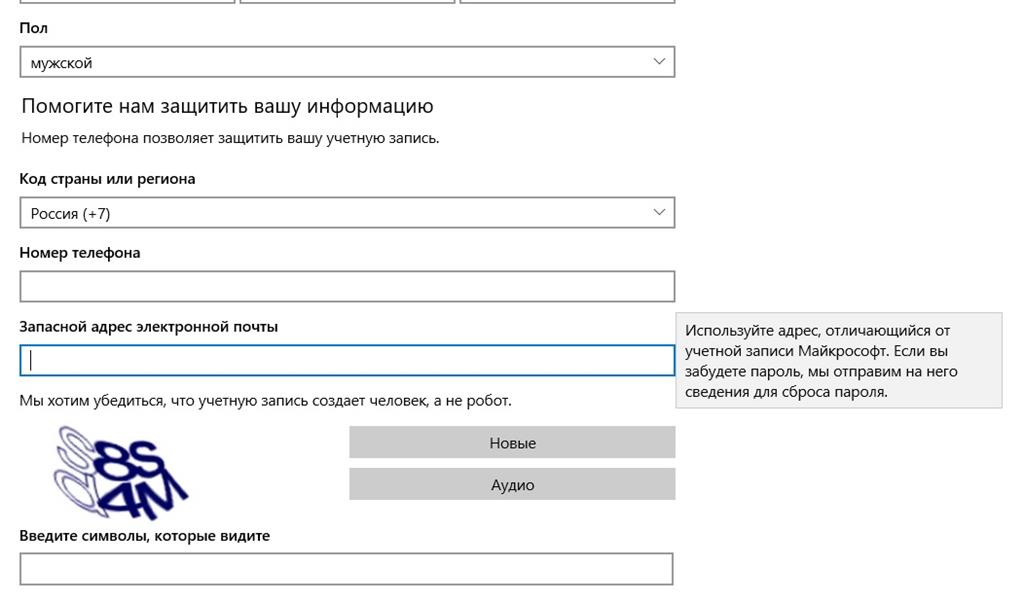Click the tooltip text about Майкрософт account
1024x603 pixels.
coord(821,361)
